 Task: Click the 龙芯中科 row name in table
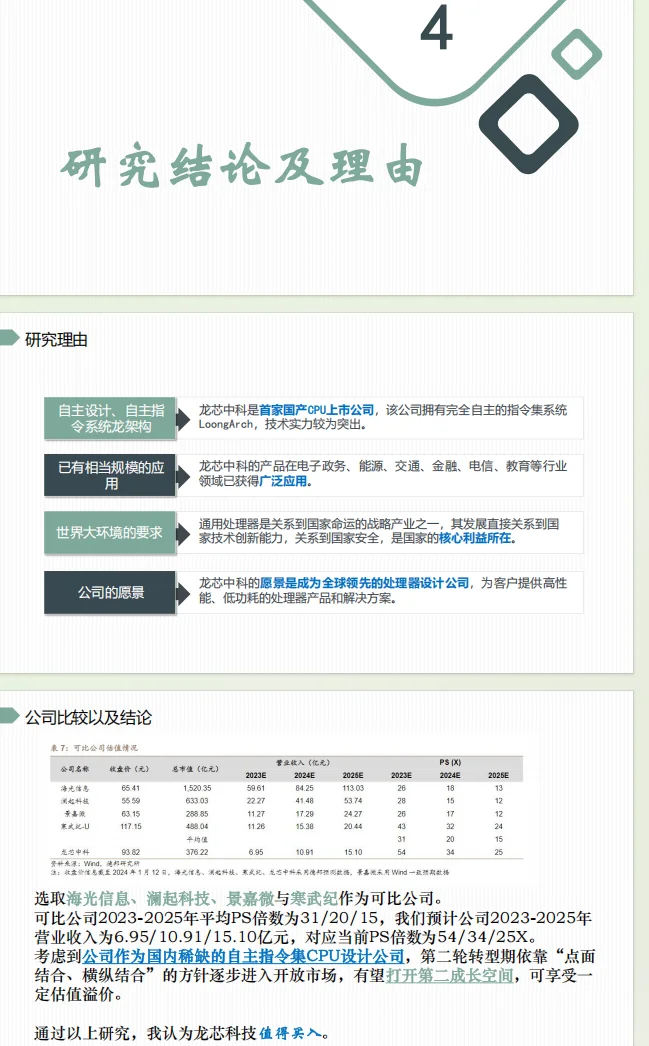tap(75, 853)
